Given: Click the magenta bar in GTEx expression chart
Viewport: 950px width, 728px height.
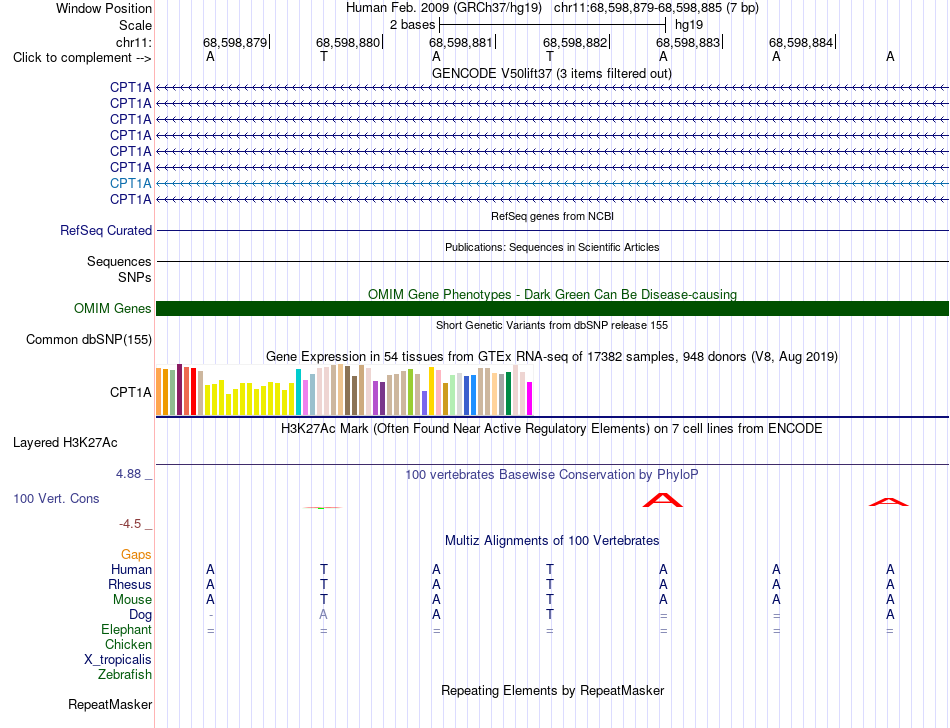Looking at the screenshot, I should pos(530,399).
